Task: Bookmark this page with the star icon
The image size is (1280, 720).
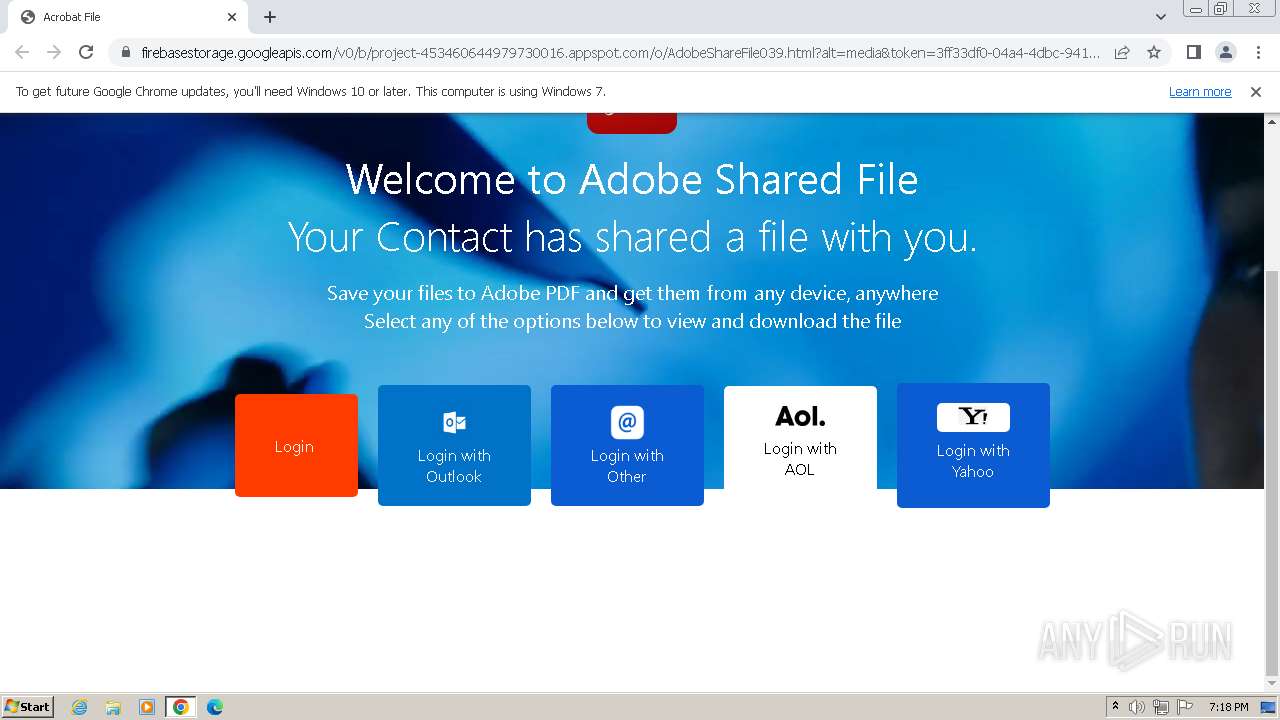Action: pos(1154,52)
